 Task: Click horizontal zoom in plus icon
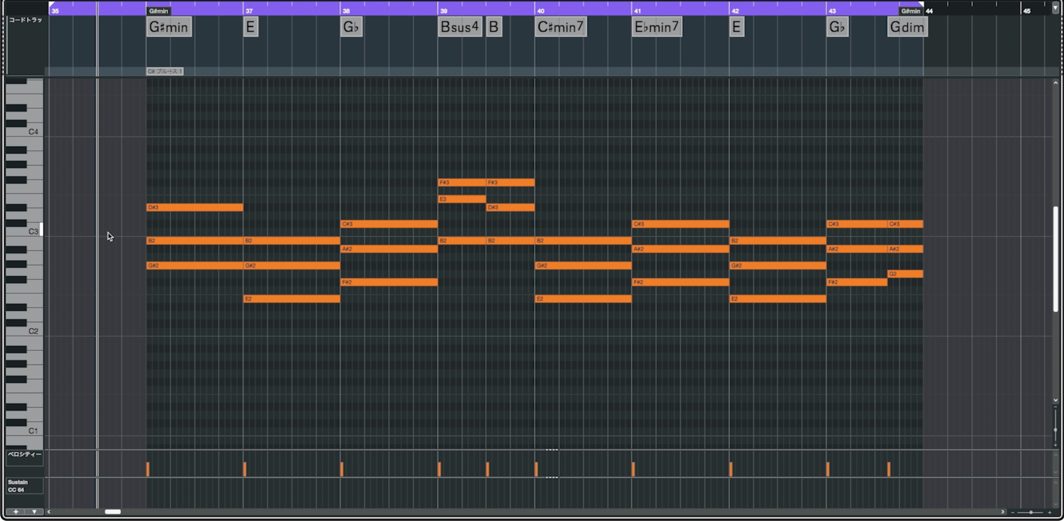[1050, 512]
